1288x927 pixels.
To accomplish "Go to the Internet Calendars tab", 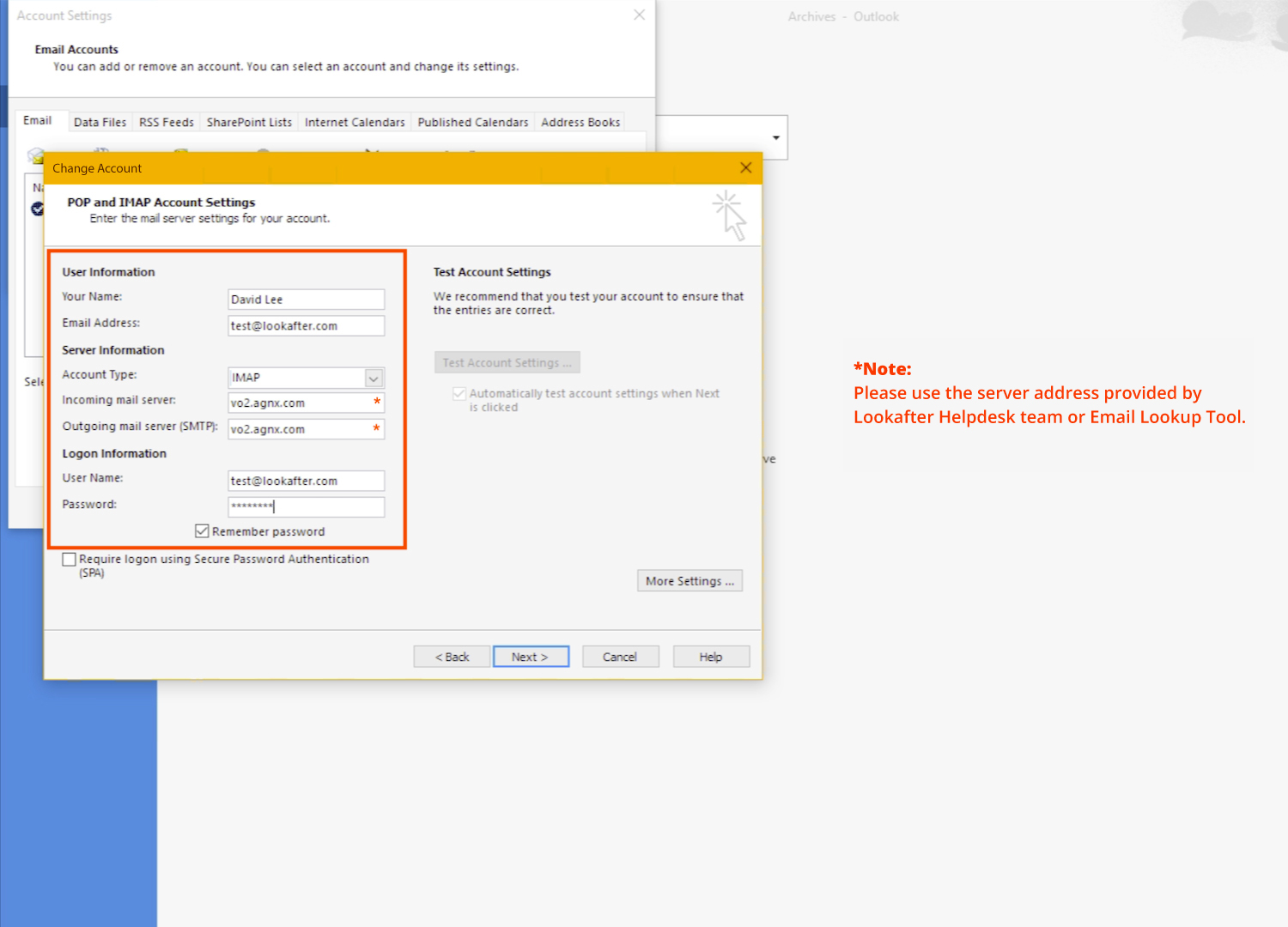I will point(355,123).
